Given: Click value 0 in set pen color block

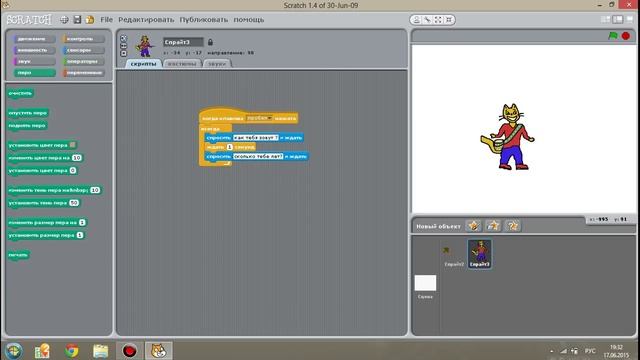Looking at the screenshot, I should 73,170.
